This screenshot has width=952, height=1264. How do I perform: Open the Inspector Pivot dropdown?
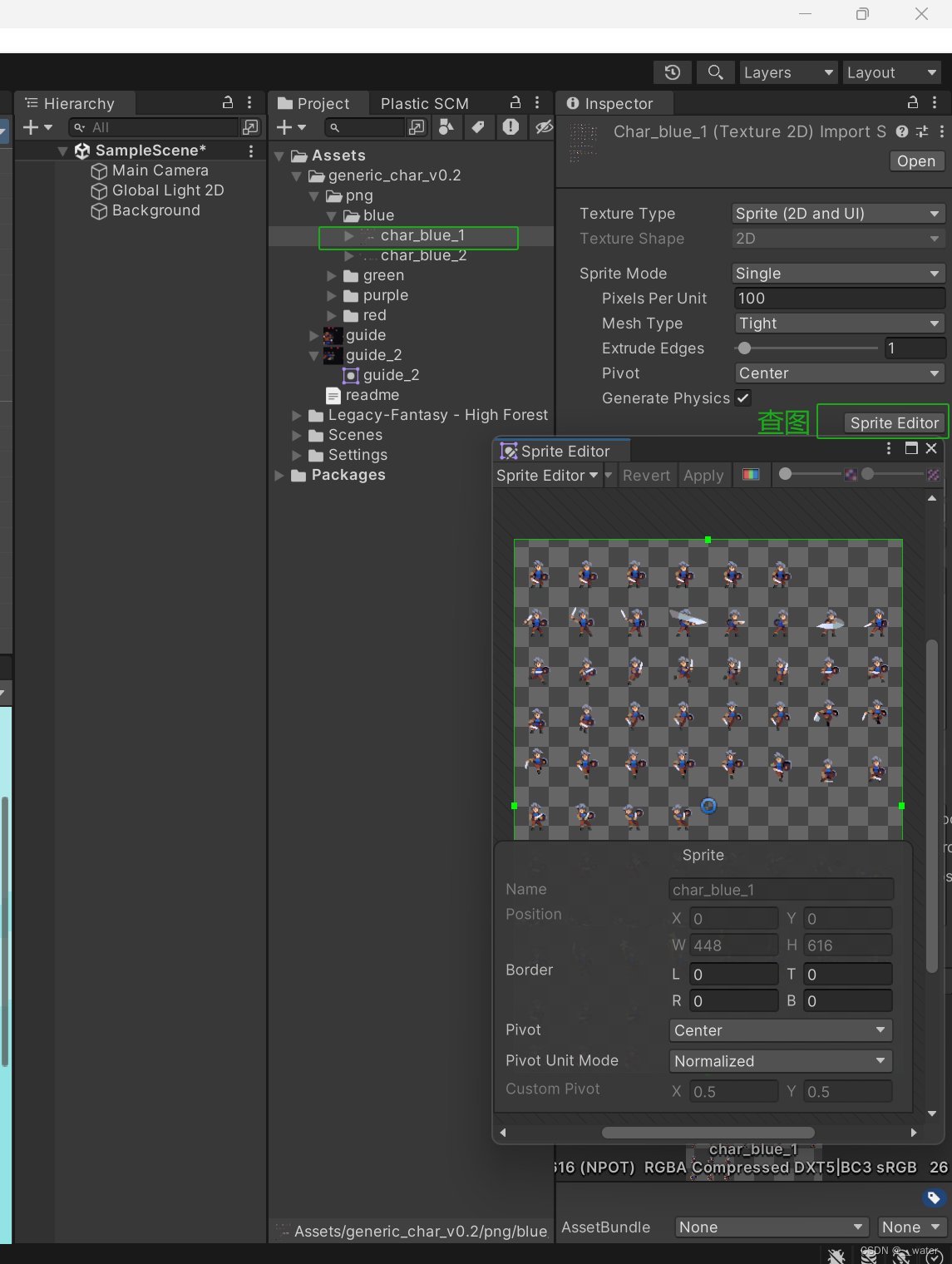(x=839, y=373)
